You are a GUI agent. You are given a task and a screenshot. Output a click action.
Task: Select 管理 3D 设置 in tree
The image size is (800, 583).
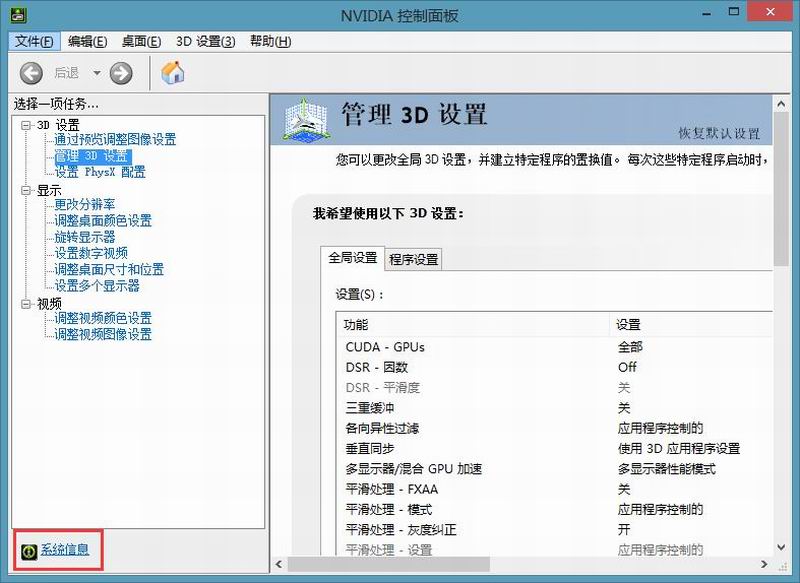[x=93, y=156]
